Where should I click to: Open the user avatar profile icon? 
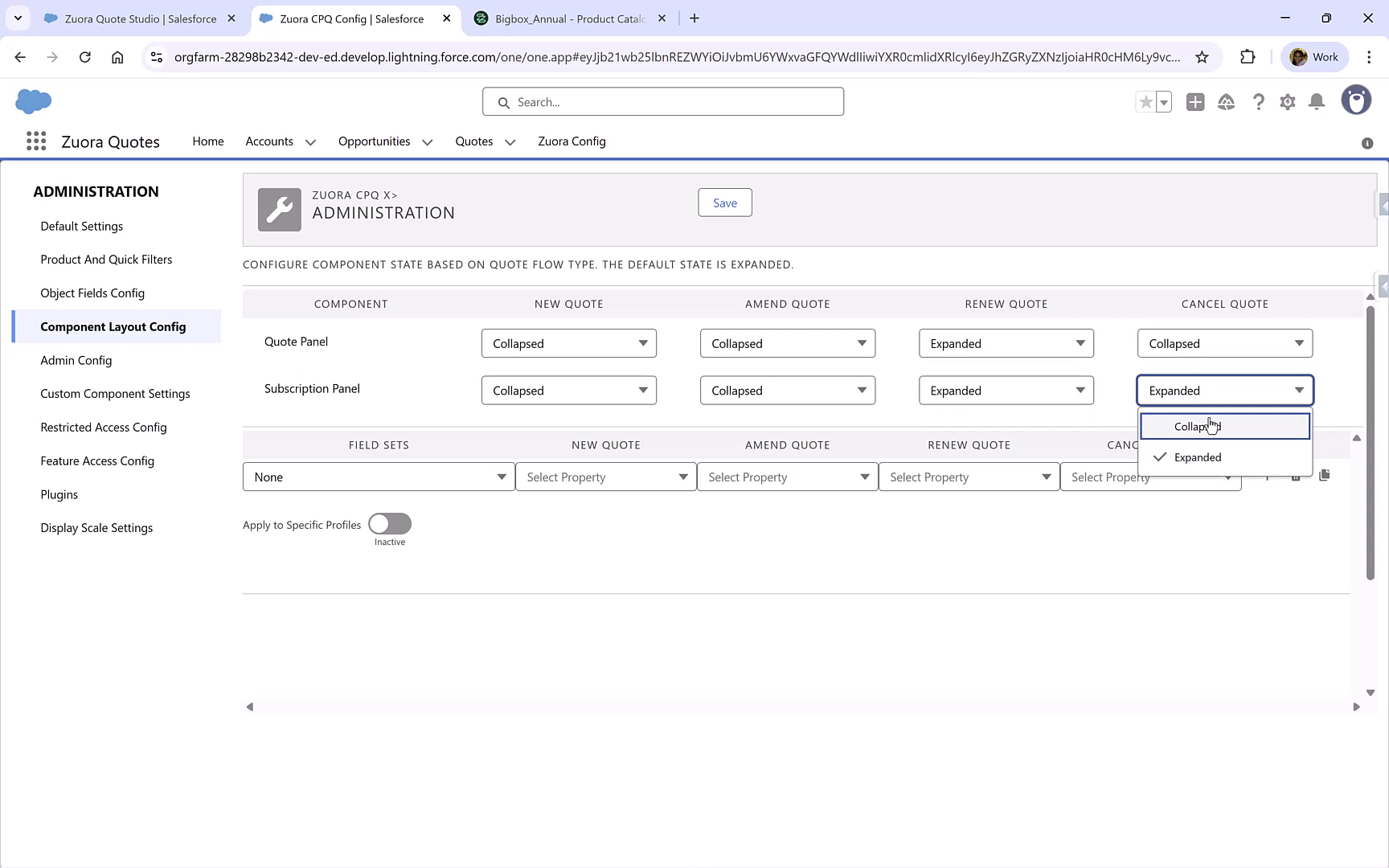tap(1356, 100)
